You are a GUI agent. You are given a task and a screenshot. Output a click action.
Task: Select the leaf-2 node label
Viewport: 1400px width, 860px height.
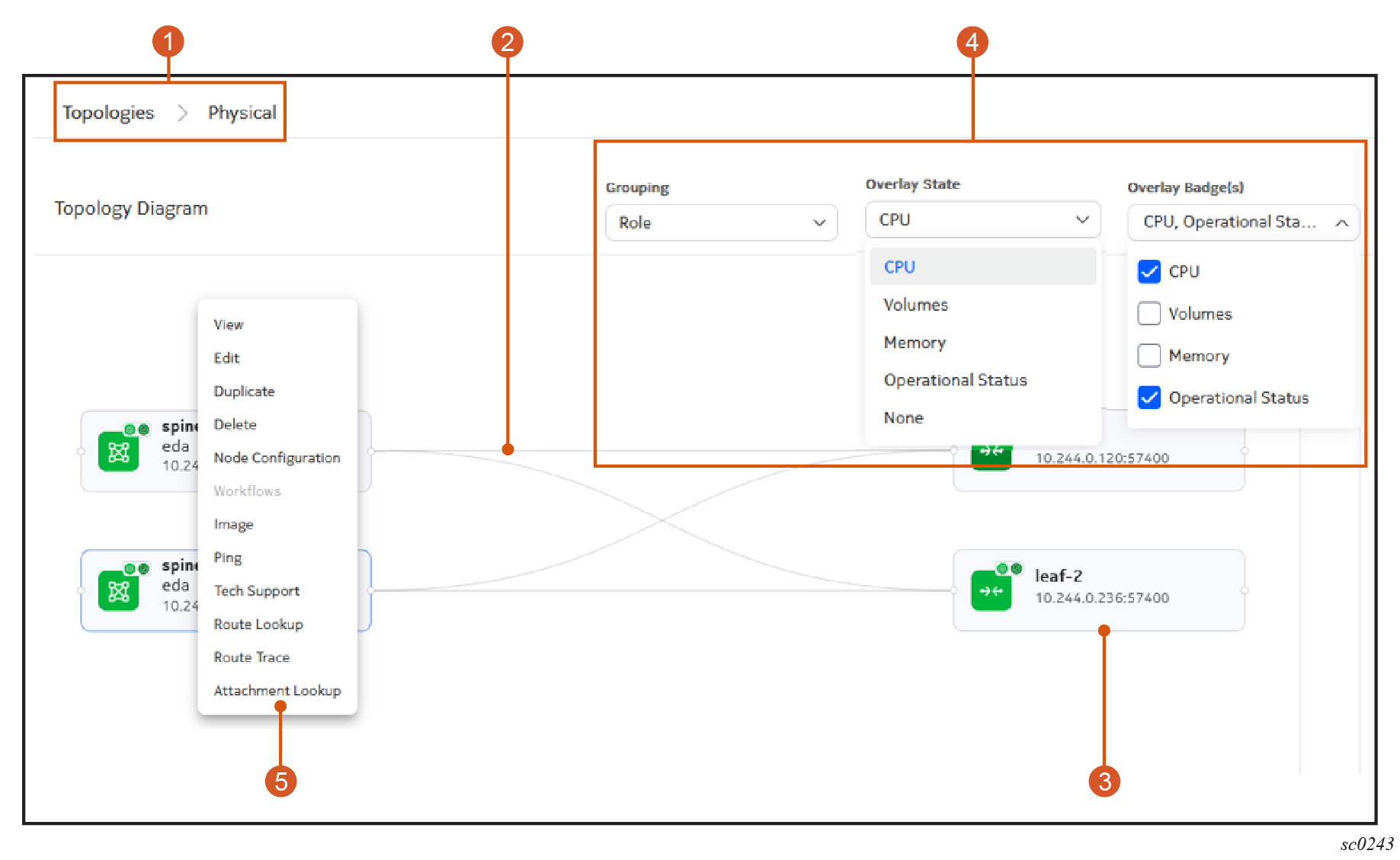pos(1058,576)
